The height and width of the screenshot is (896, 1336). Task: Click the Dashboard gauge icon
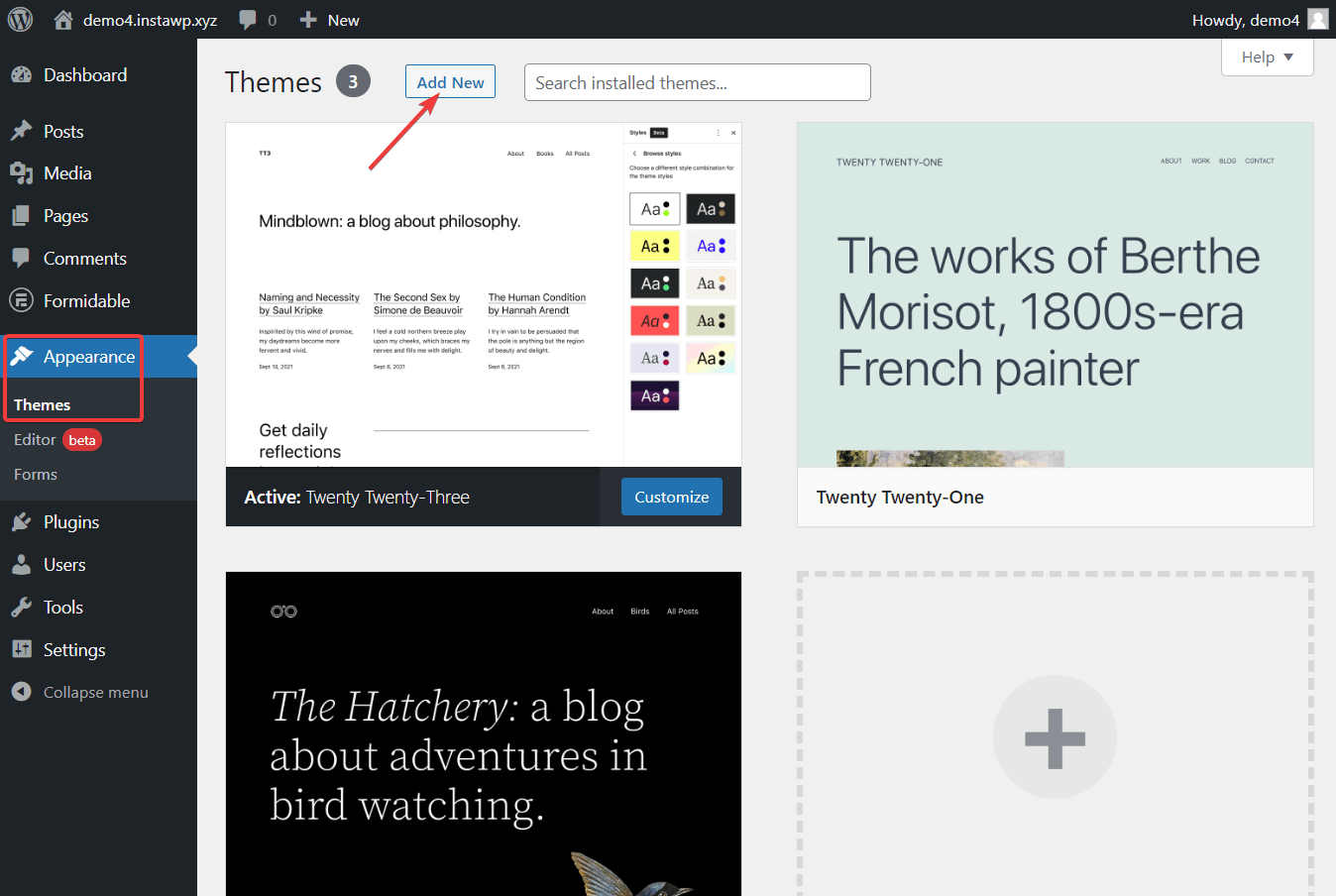point(22,75)
